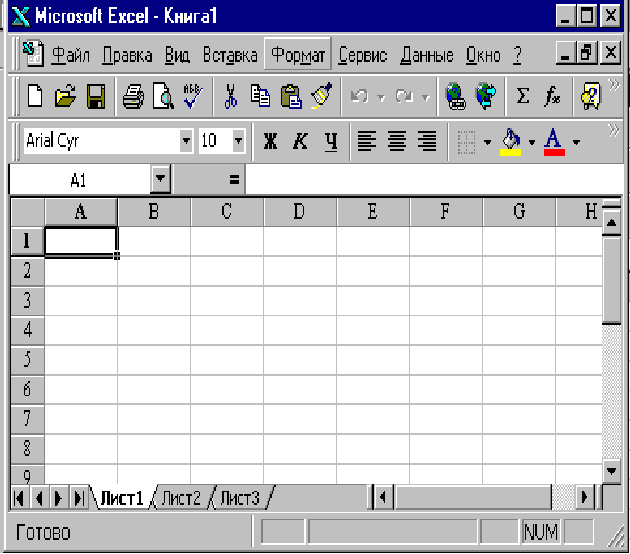
Task: Select the Лист1 sheet tab
Action: coord(122,498)
